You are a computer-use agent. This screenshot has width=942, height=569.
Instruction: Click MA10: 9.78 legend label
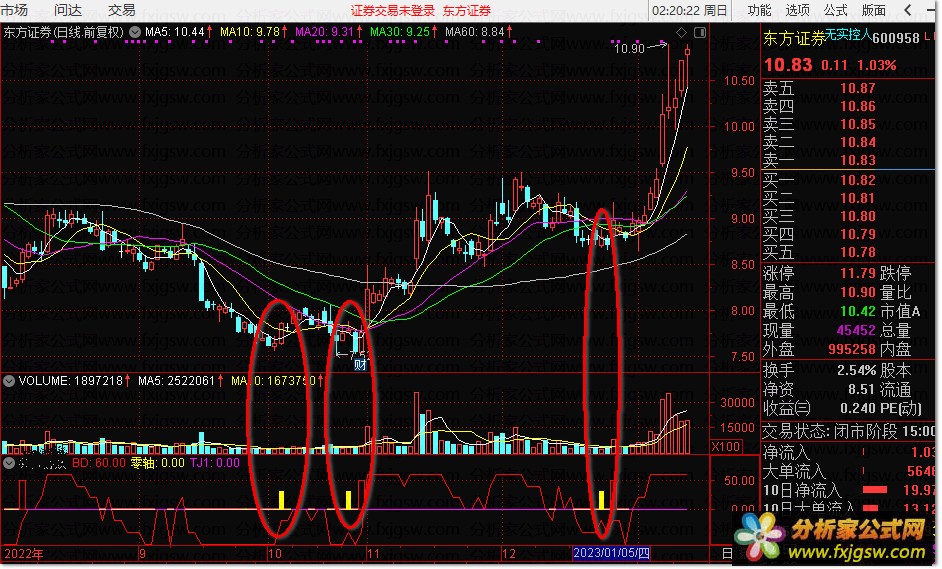tap(250, 32)
